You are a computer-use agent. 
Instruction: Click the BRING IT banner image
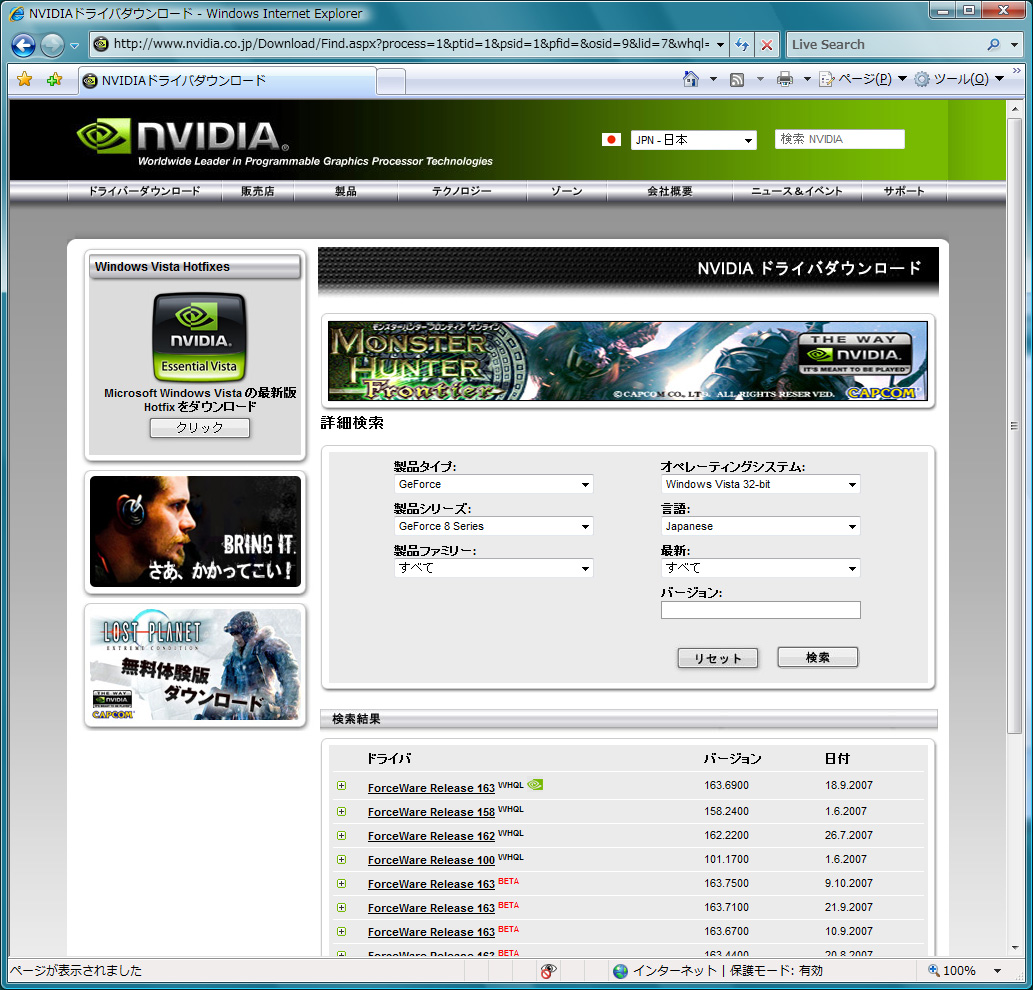coord(195,532)
